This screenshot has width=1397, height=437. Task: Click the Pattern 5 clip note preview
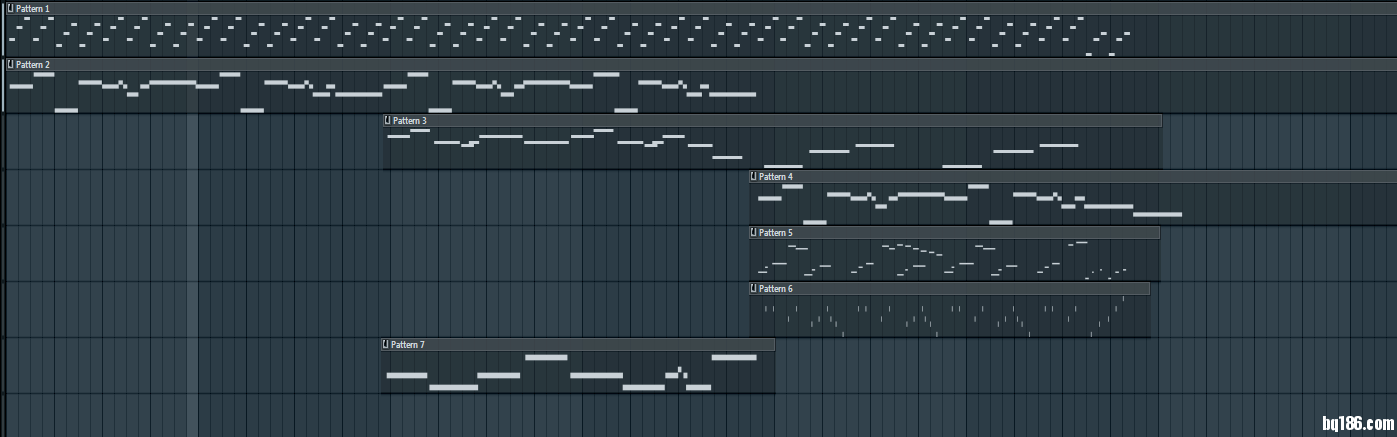pyautogui.click(x=950, y=260)
